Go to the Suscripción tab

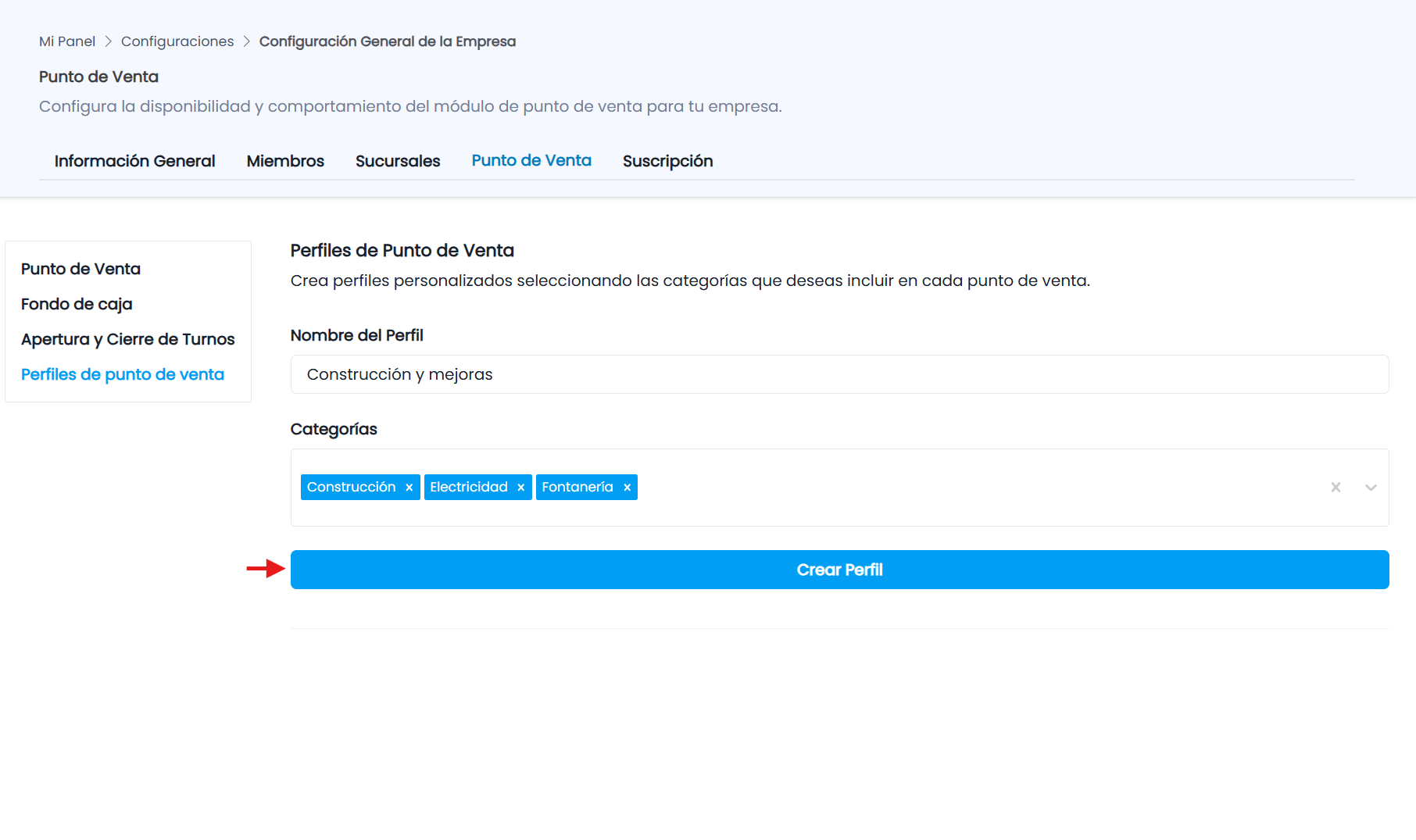667,161
